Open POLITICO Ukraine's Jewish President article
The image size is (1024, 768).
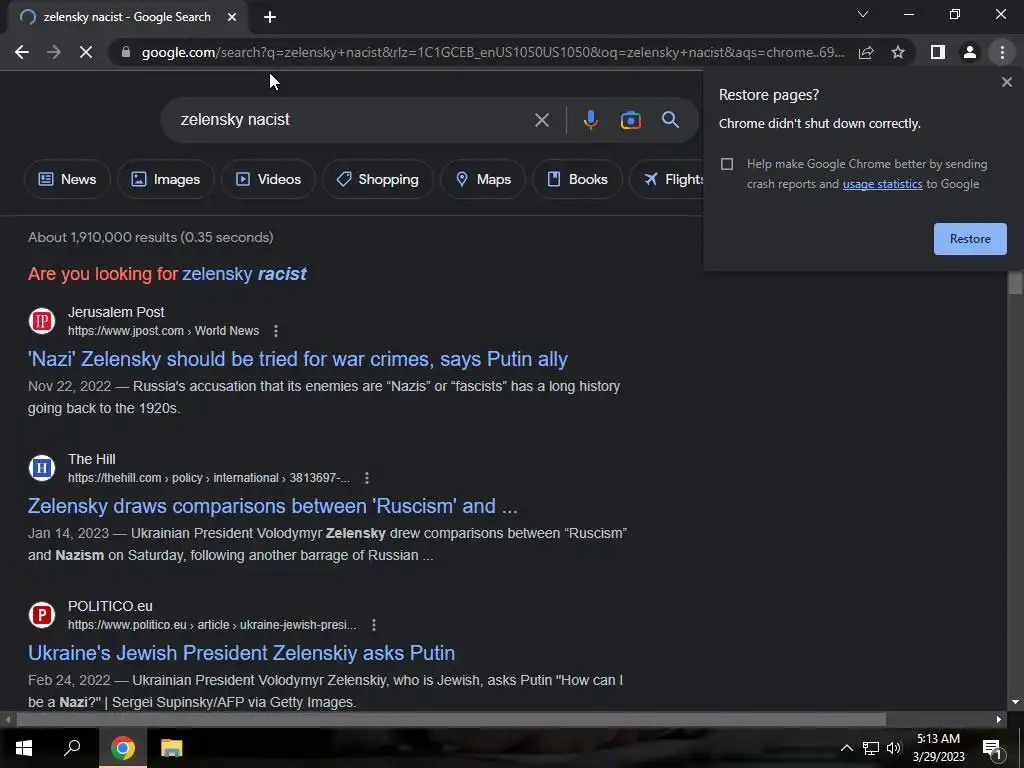point(242,653)
